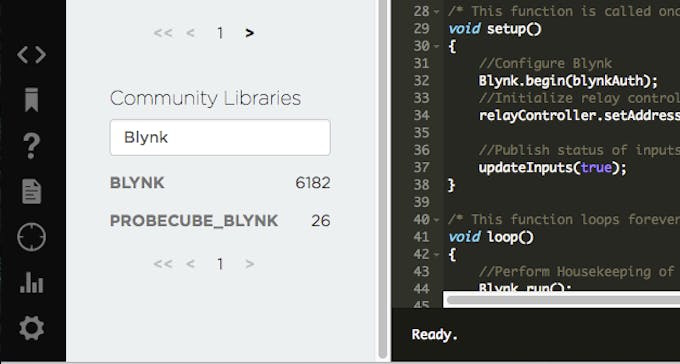The image size is (680, 364).
Task: Collapse the code fold at line 28
Action: (437, 12)
